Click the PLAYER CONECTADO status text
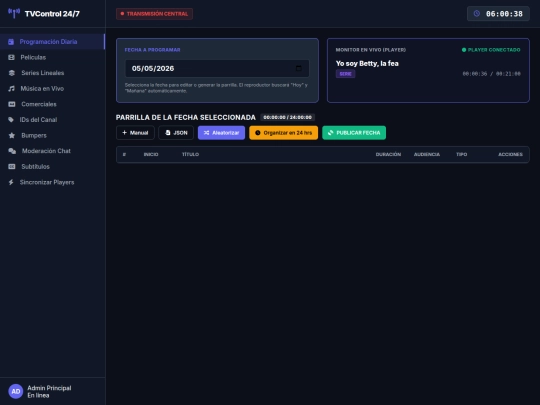540x405 pixels. 494,50
